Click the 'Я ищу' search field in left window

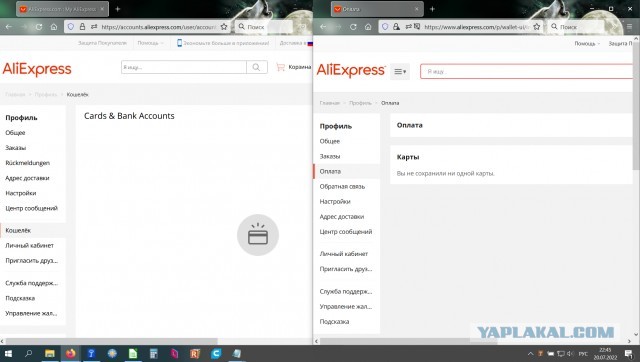click(184, 67)
